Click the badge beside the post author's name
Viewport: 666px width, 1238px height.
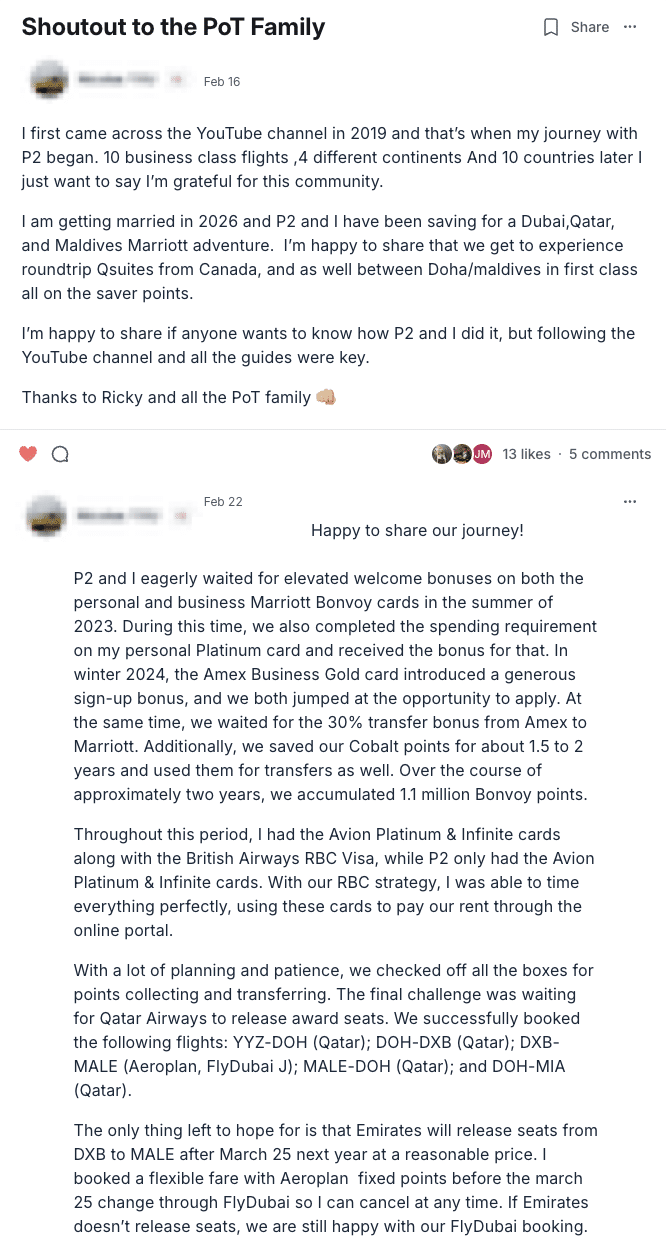click(178, 80)
